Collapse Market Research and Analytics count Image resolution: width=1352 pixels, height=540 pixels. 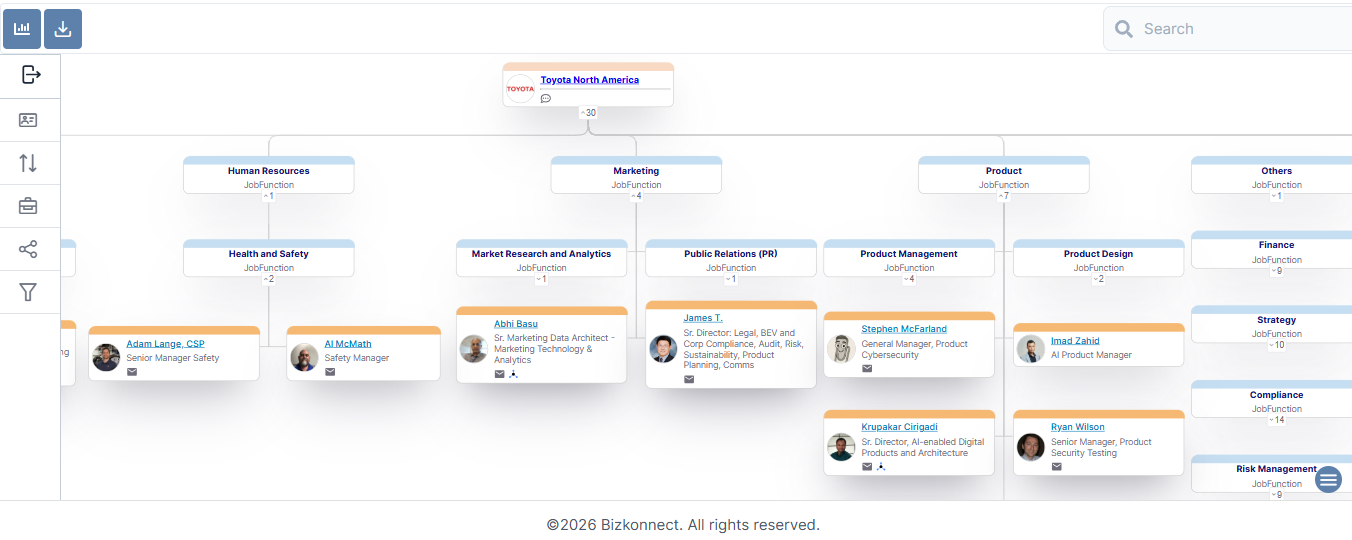coord(541,279)
